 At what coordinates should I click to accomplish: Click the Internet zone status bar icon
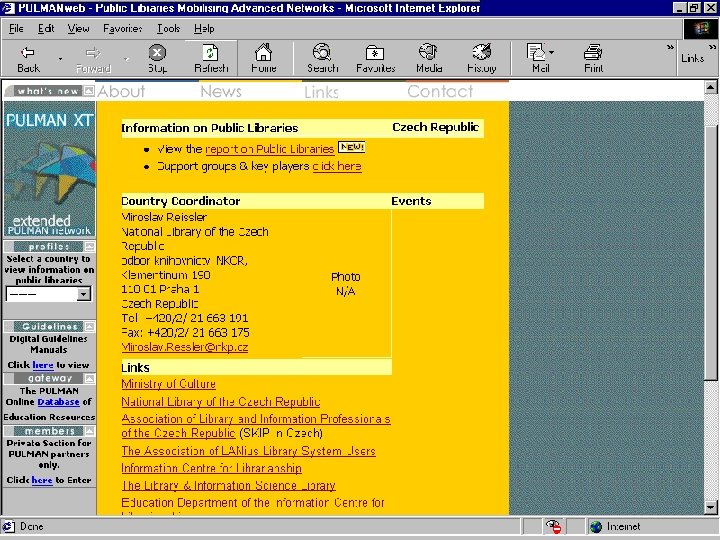pos(596,527)
